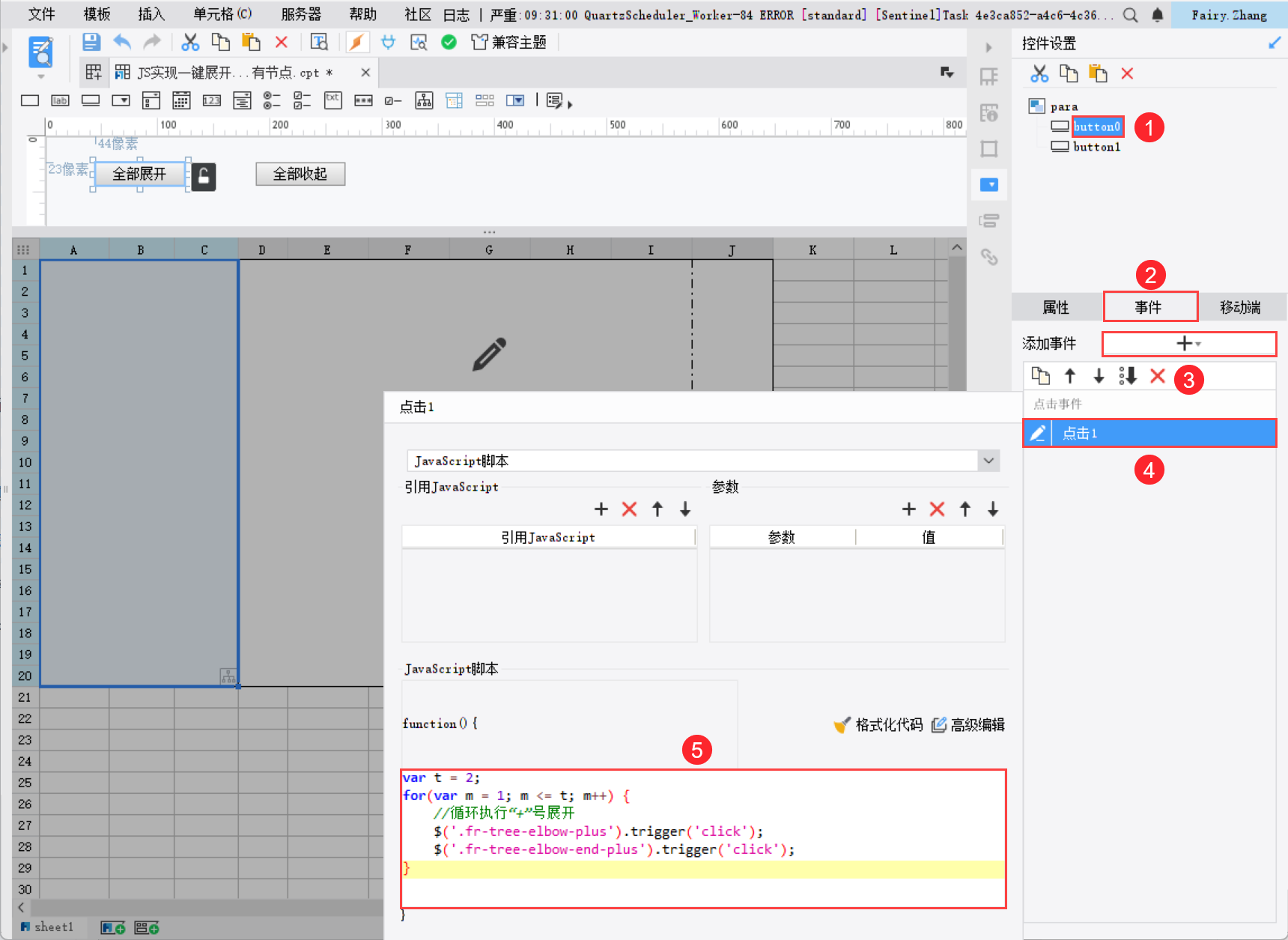Collapse the control settings panel with blue arrow
Image resolution: width=1288 pixels, height=940 pixels.
tap(1274, 43)
